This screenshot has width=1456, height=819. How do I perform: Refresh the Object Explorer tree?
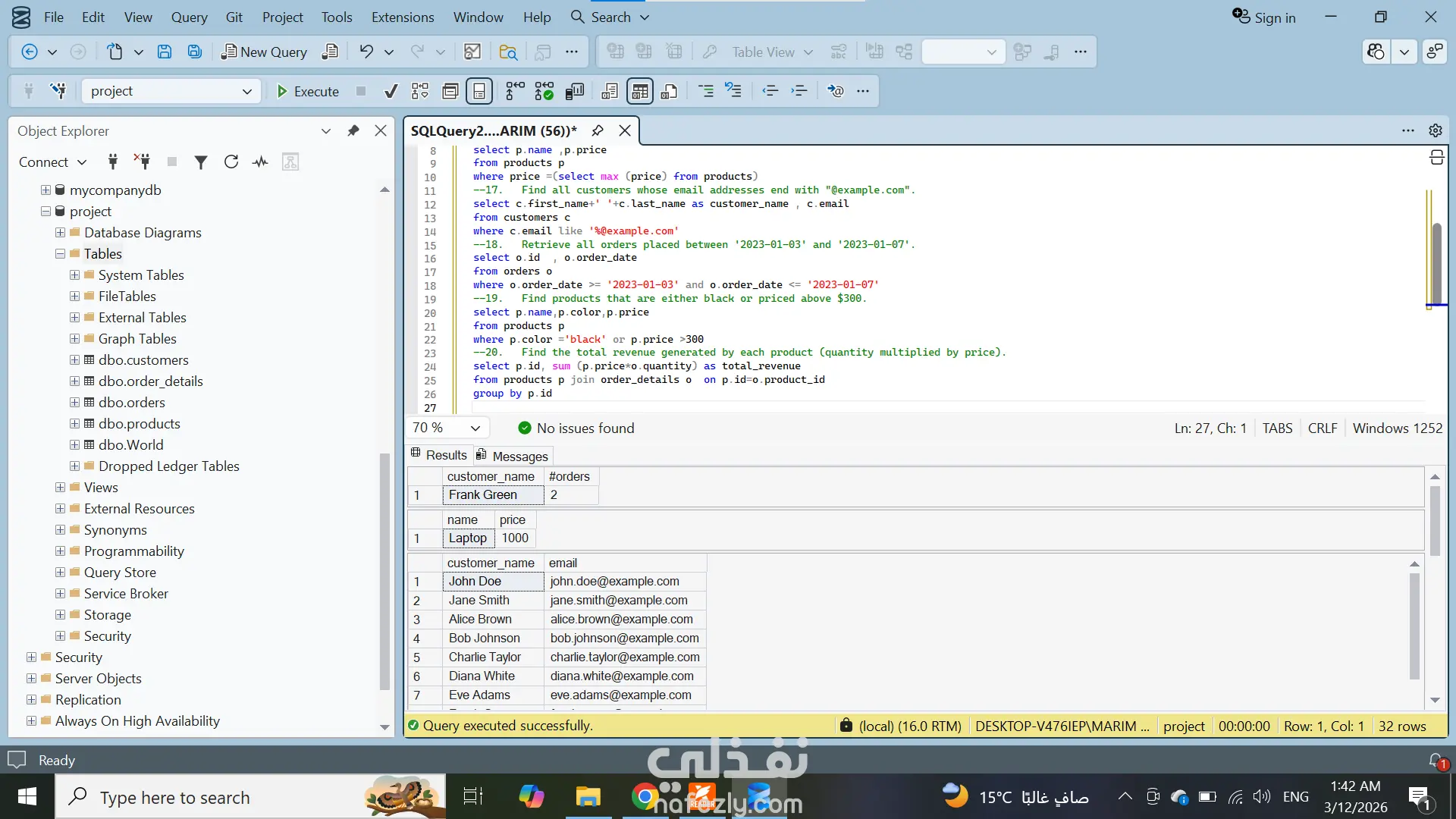[231, 162]
